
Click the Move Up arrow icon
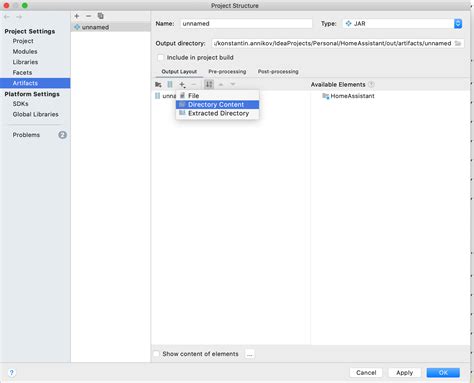coord(221,85)
